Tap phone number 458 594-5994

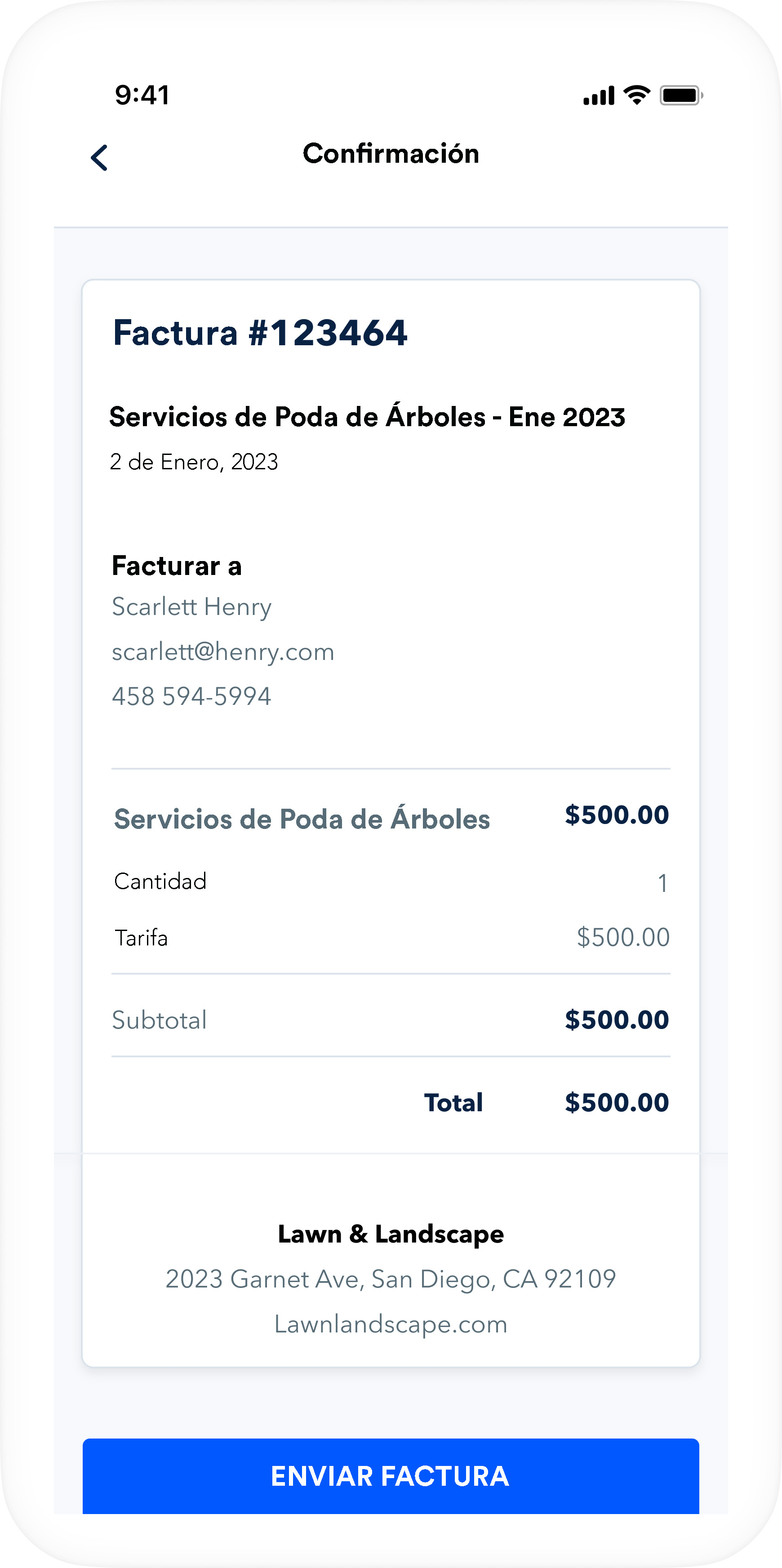[x=192, y=696]
